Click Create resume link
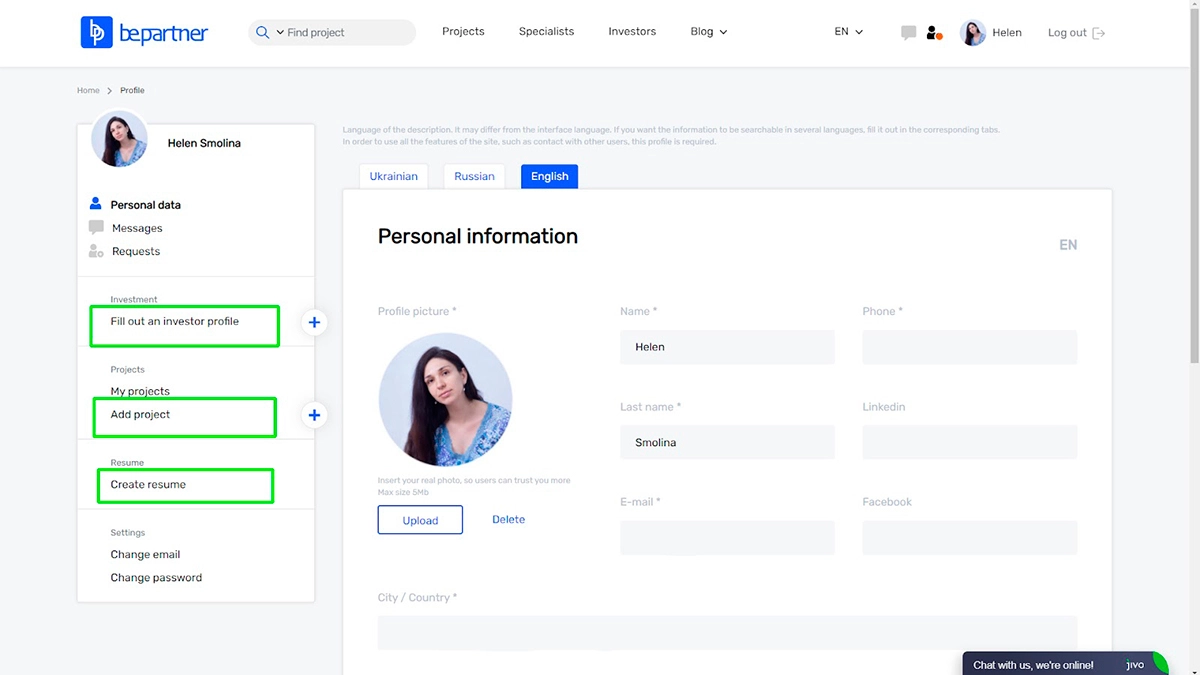 (x=148, y=484)
